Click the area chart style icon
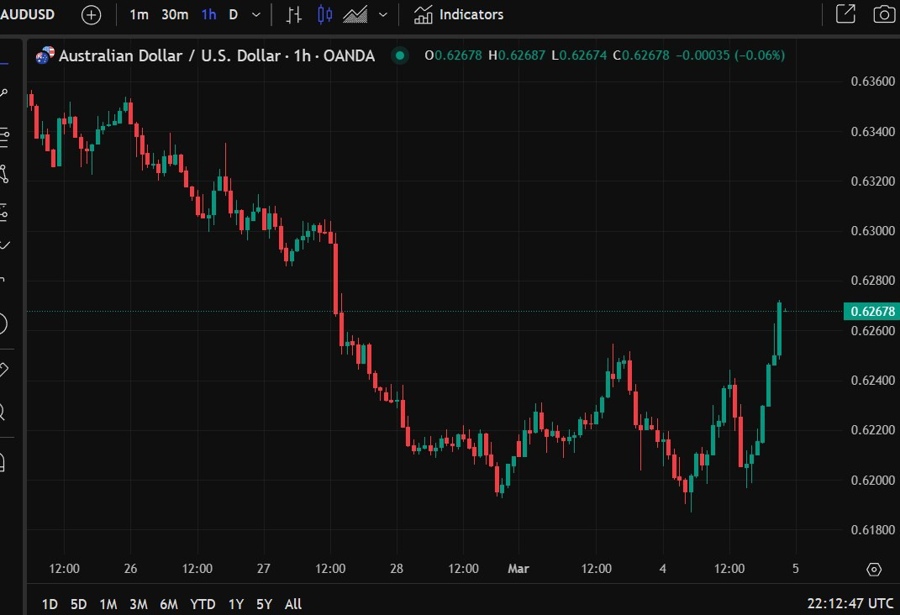The width and height of the screenshot is (900, 615). pyautogui.click(x=357, y=14)
